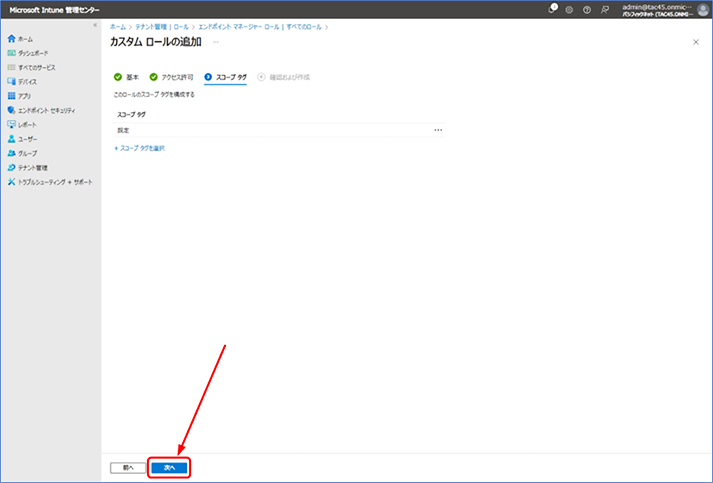Screen dimensions: 713x483
Task: Open テナント管理 in the sidebar
Action: coord(28,168)
